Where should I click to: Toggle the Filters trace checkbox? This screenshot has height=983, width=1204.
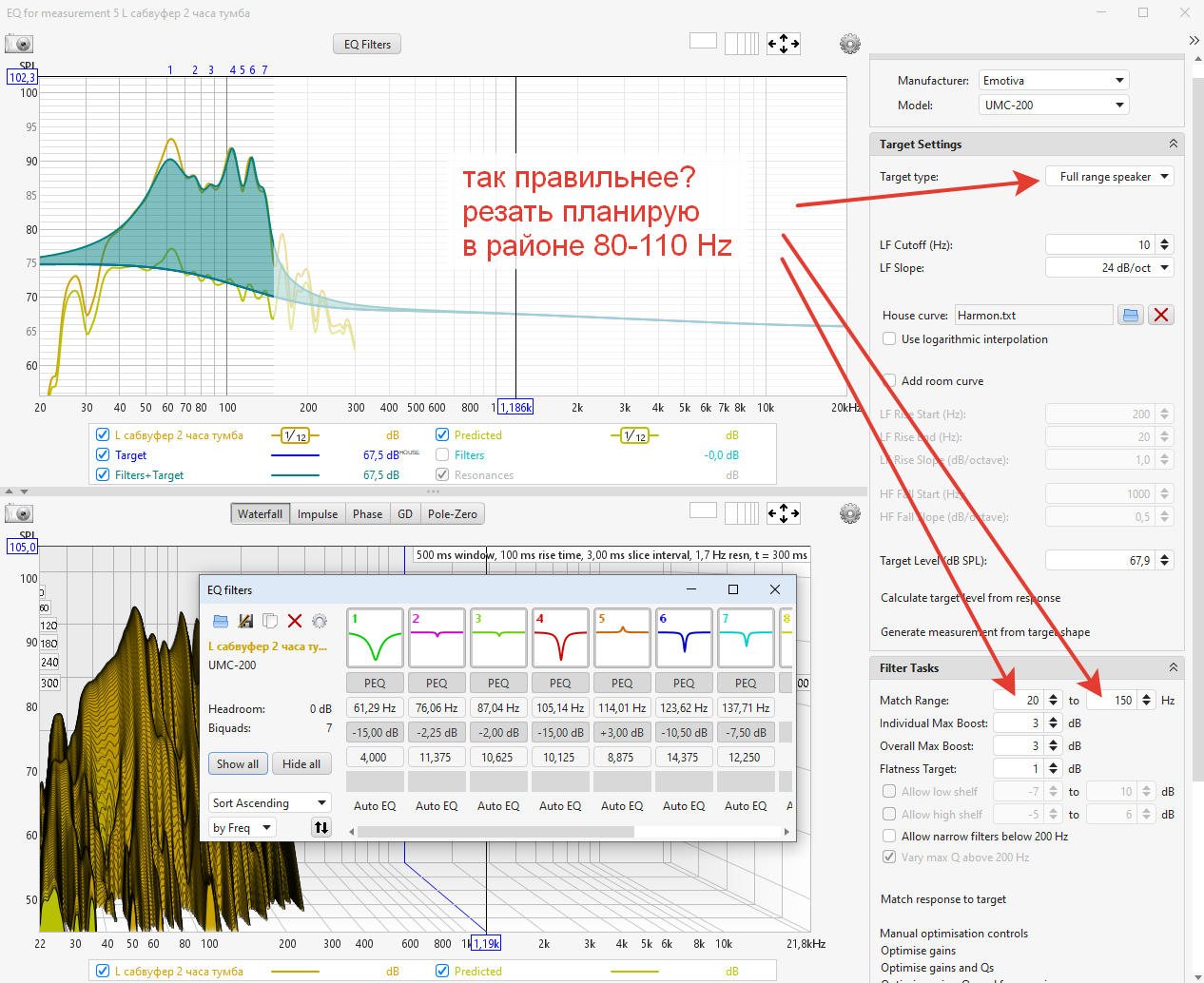[442, 455]
